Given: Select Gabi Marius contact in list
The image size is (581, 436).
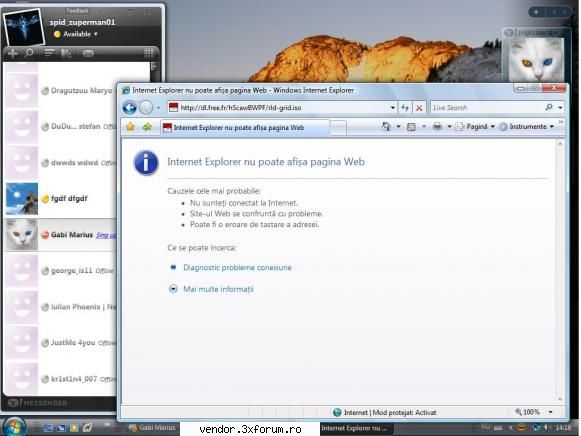Looking at the screenshot, I should pyautogui.click(x=60, y=235).
